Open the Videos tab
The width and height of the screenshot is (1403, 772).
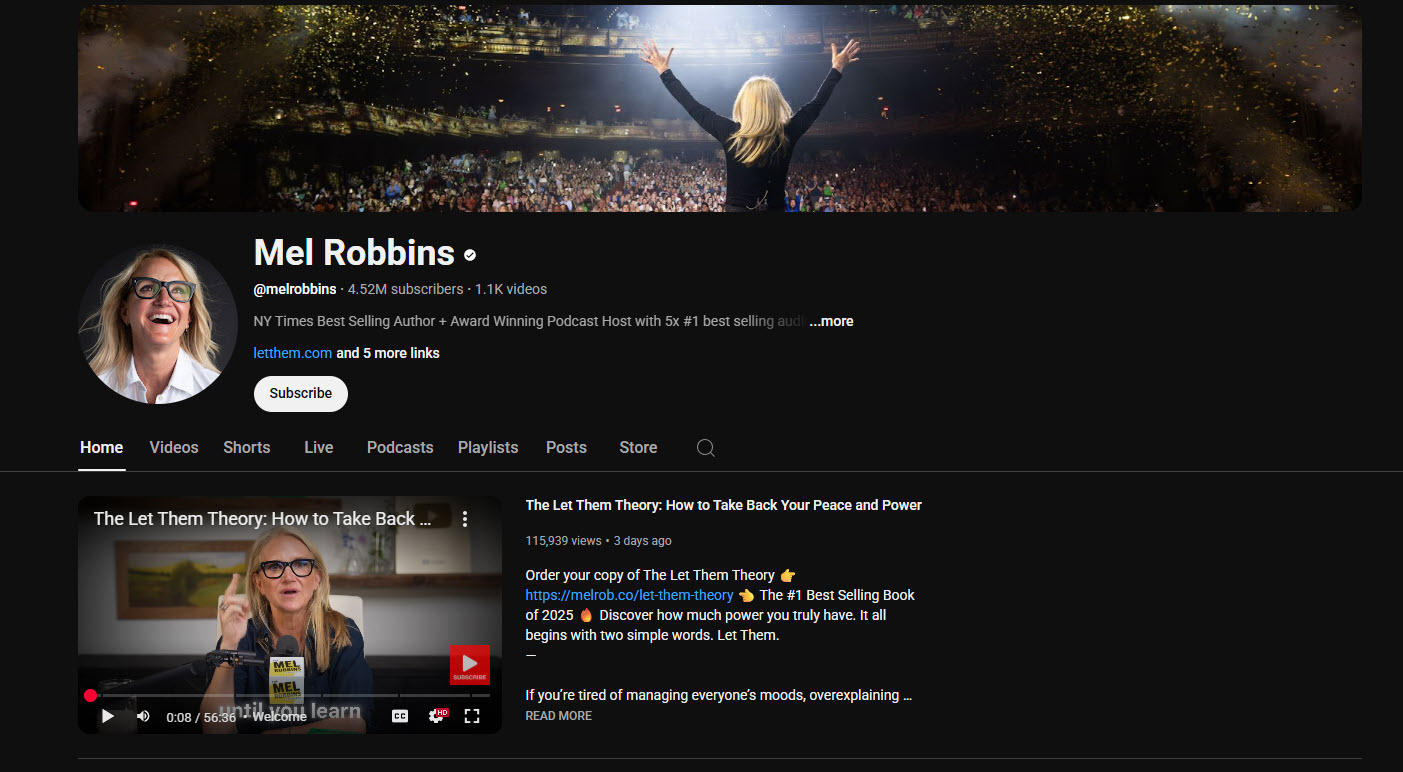(174, 447)
